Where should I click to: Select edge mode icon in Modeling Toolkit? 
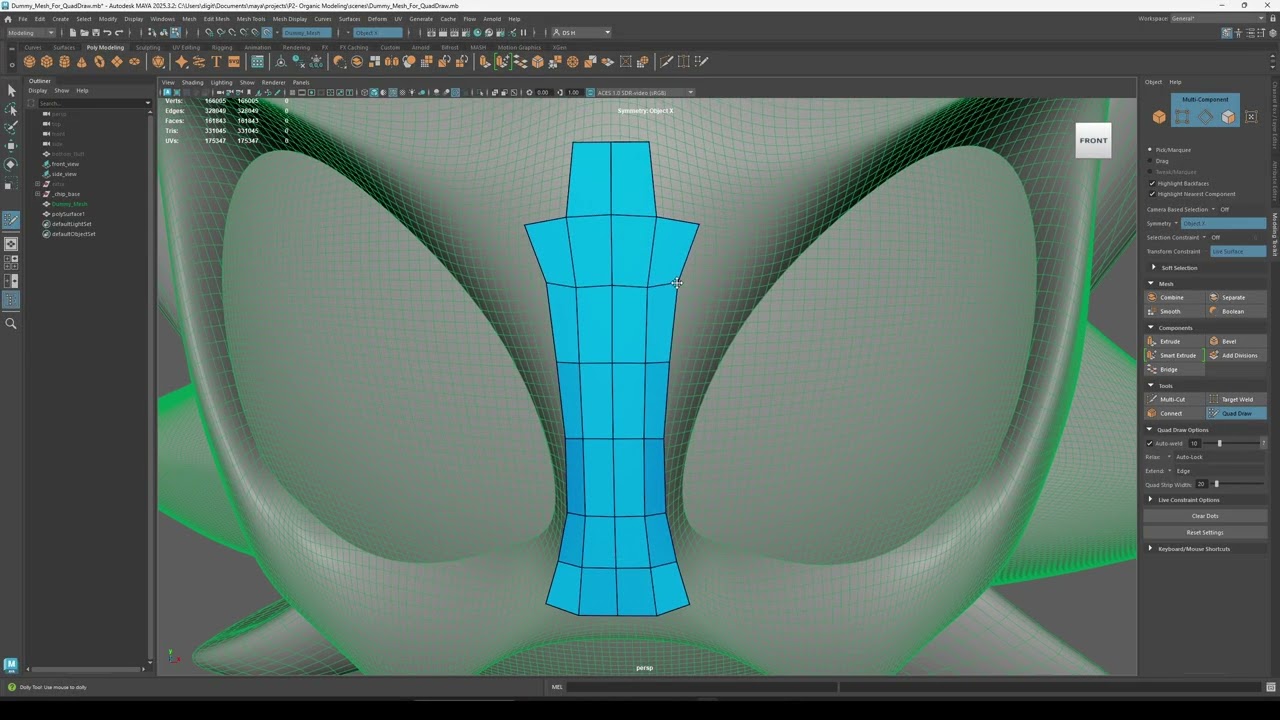pos(1205,117)
